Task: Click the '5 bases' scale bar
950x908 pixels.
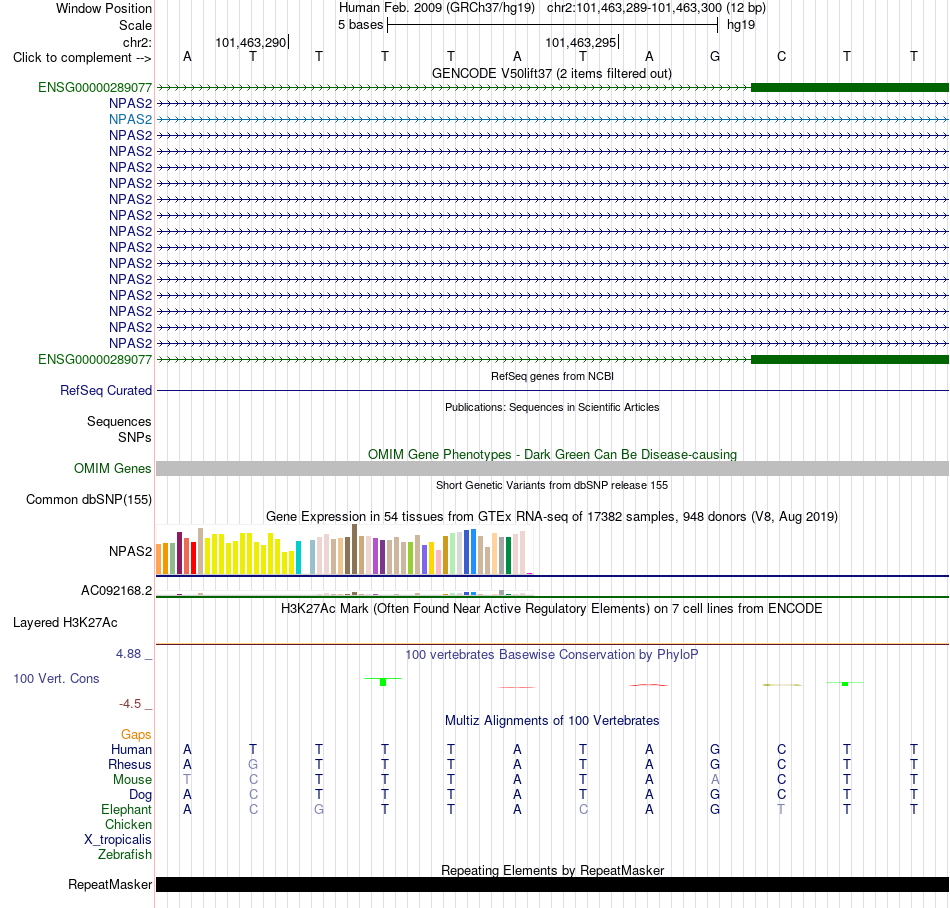Action: [x=552, y=25]
